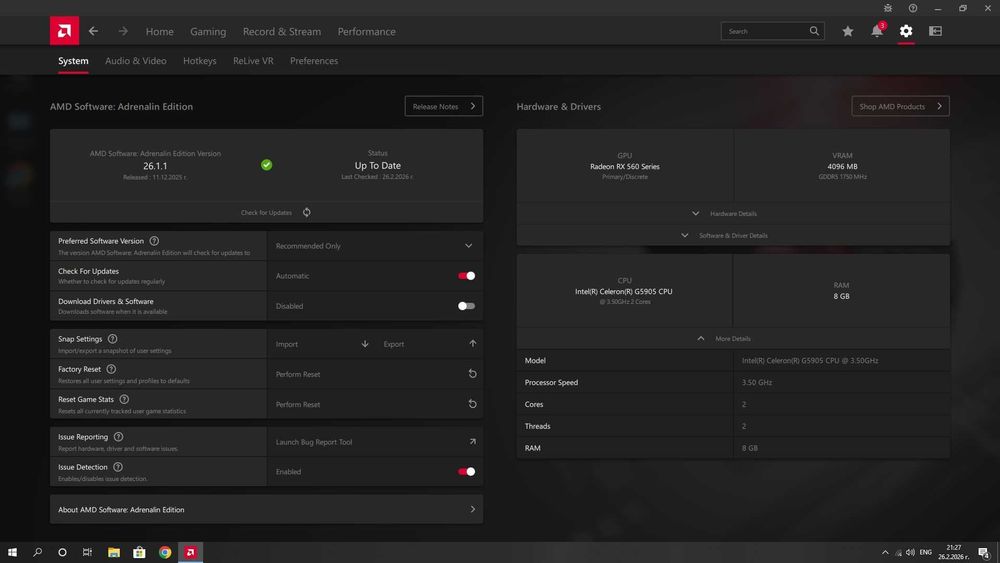This screenshot has width=1000, height=563.
Task: Disable the Check For Updates toggle
Action: click(466, 276)
